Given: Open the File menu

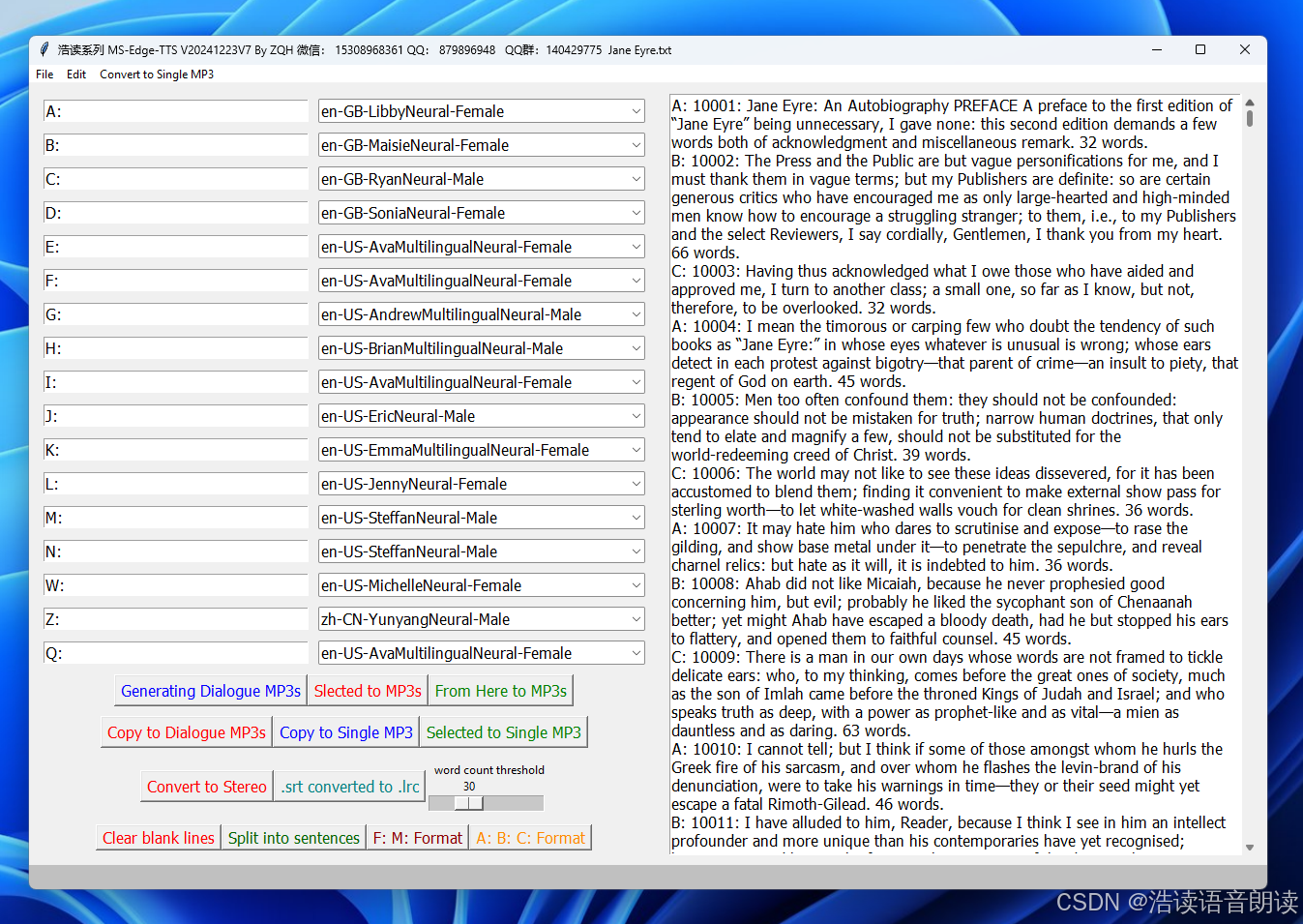Looking at the screenshot, I should point(44,75).
